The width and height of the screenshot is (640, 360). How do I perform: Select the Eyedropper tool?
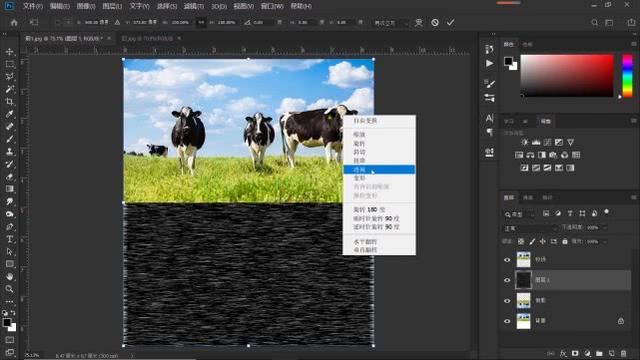(x=10, y=114)
